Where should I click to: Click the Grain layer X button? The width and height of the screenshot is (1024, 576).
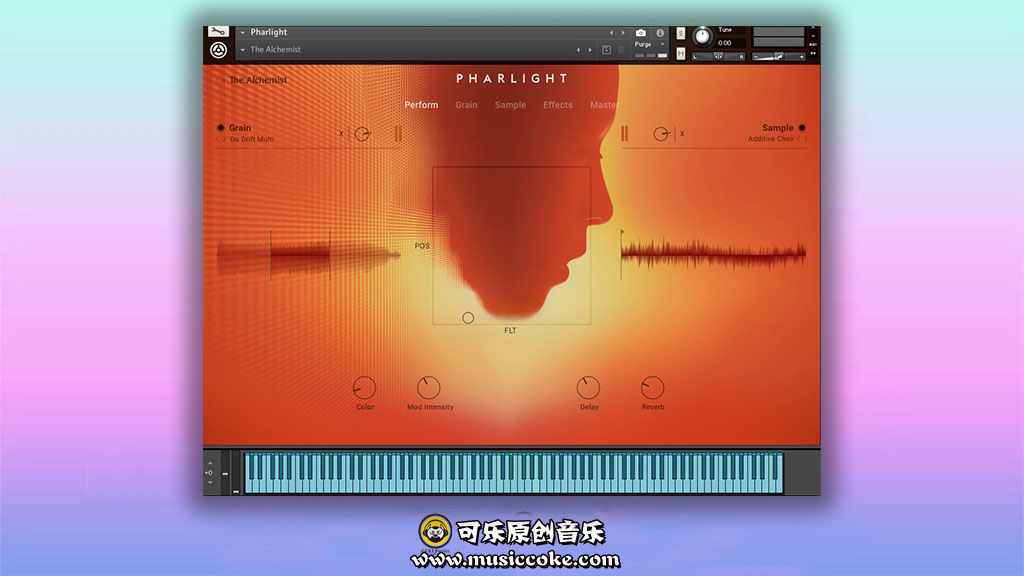pyautogui.click(x=341, y=134)
